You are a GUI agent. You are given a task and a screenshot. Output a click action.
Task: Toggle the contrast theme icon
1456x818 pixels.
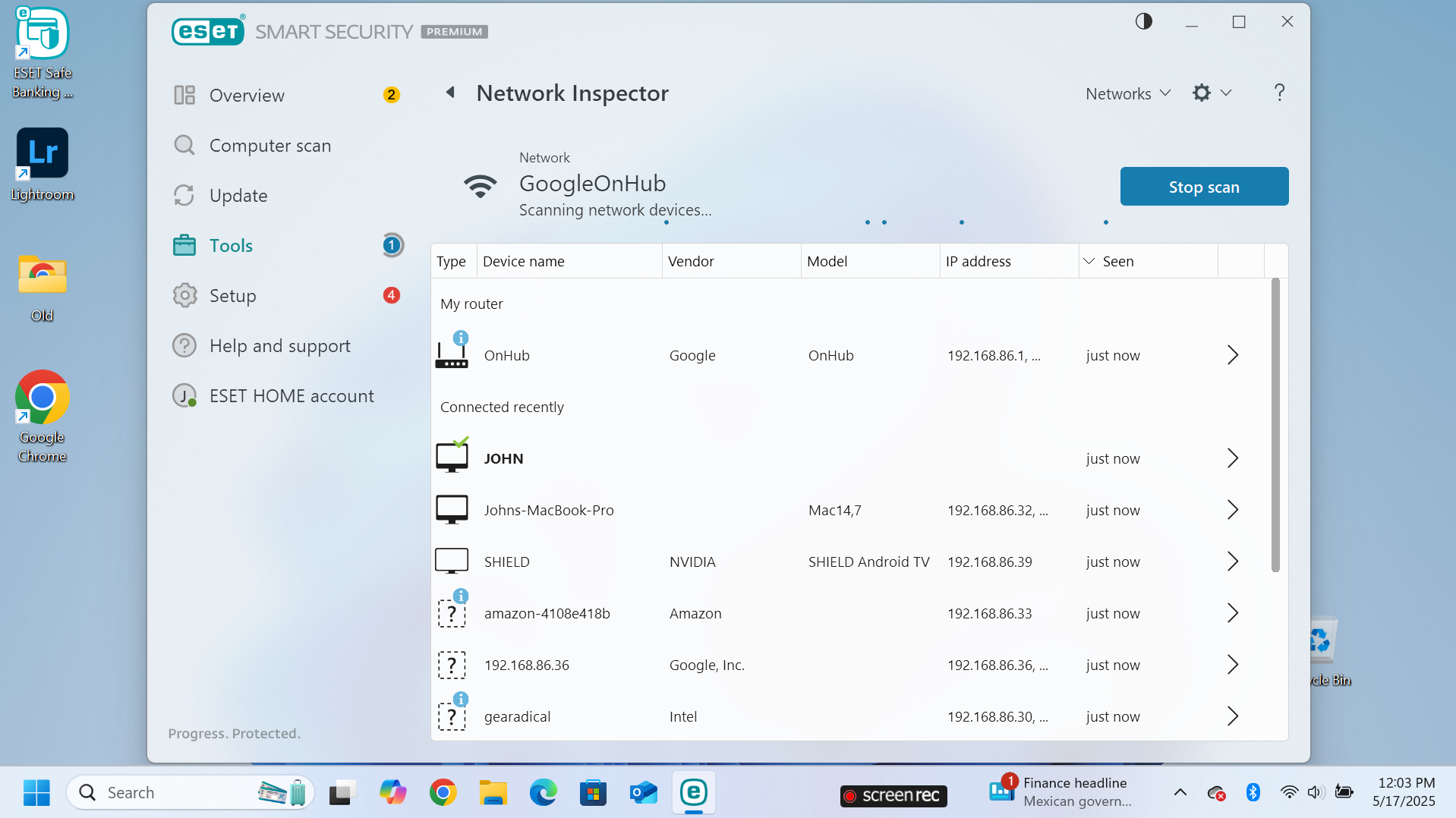1143,22
